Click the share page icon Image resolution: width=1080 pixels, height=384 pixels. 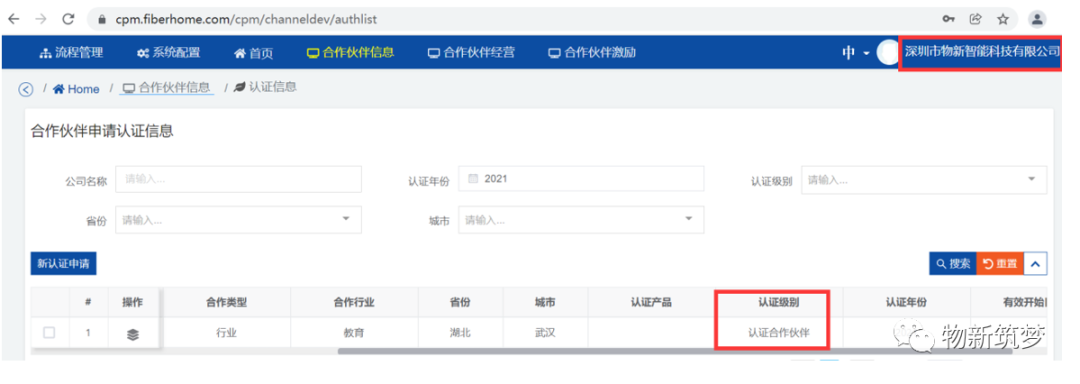pyautogui.click(x=976, y=19)
